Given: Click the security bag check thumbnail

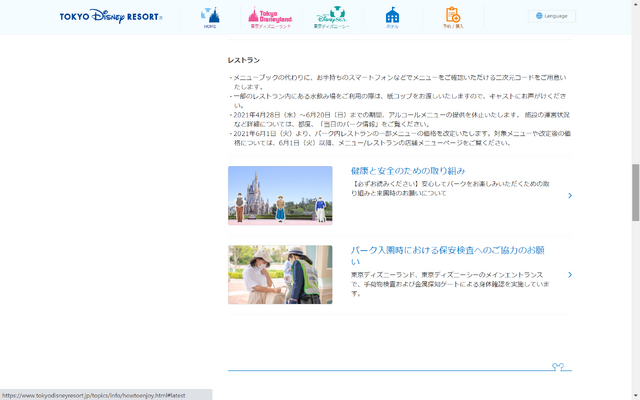Looking at the screenshot, I should point(280,275).
